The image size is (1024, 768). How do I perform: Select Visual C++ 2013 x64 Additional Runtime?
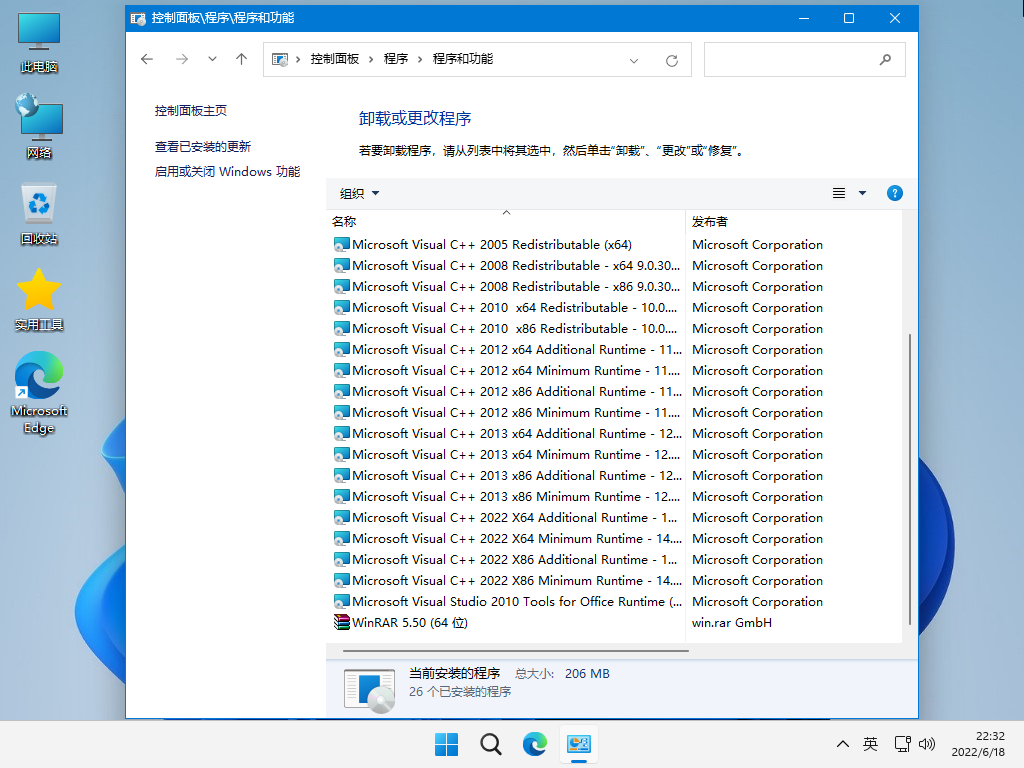coord(507,434)
